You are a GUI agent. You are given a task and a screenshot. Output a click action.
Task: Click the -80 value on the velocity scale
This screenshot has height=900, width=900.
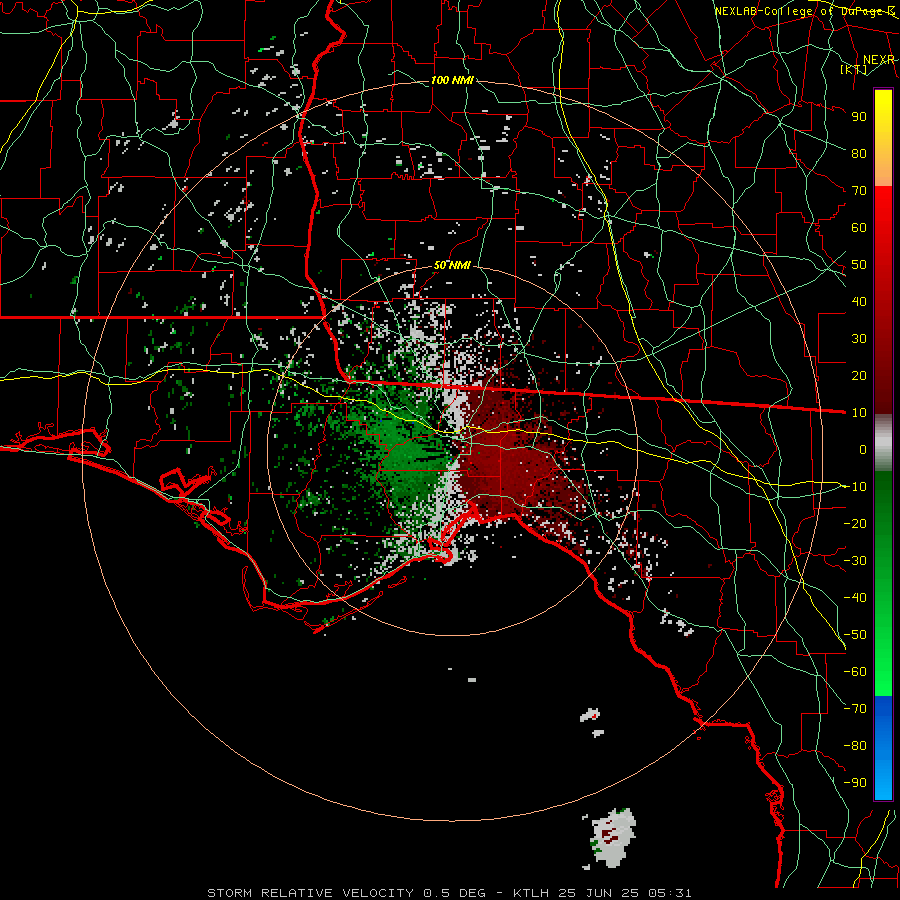(x=855, y=746)
